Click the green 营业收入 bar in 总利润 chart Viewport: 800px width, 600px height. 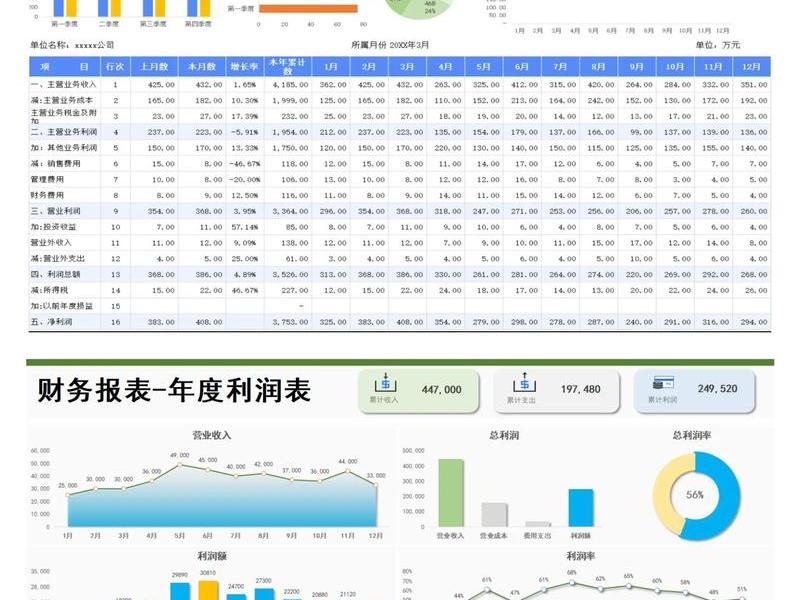click(x=451, y=493)
